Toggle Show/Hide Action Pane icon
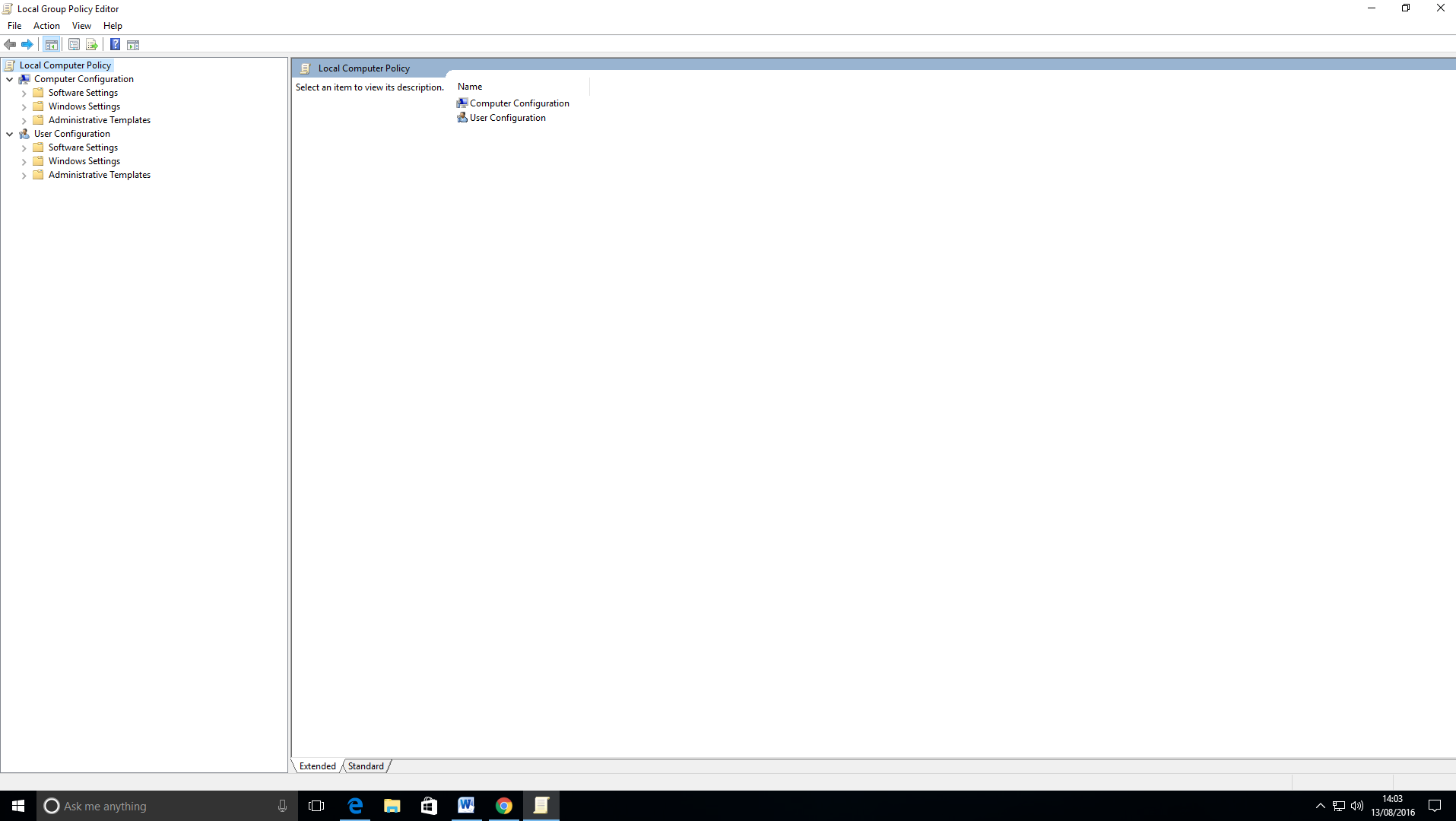 click(x=133, y=45)
